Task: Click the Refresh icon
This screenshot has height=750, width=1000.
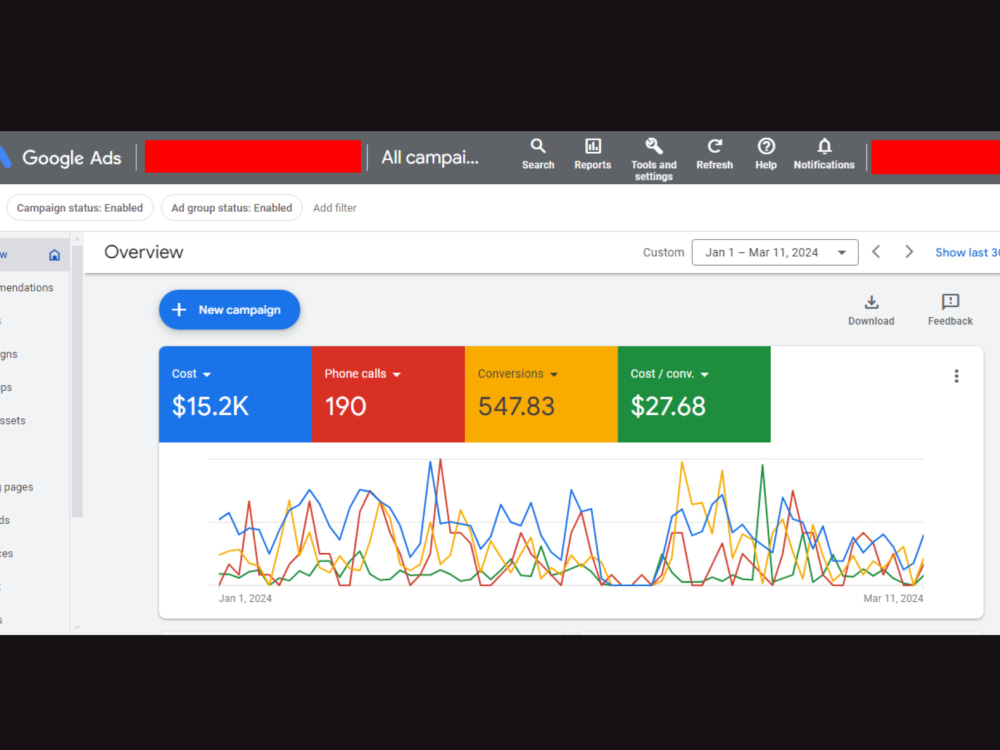Action: pyautogui.click(x=714, y=154)
